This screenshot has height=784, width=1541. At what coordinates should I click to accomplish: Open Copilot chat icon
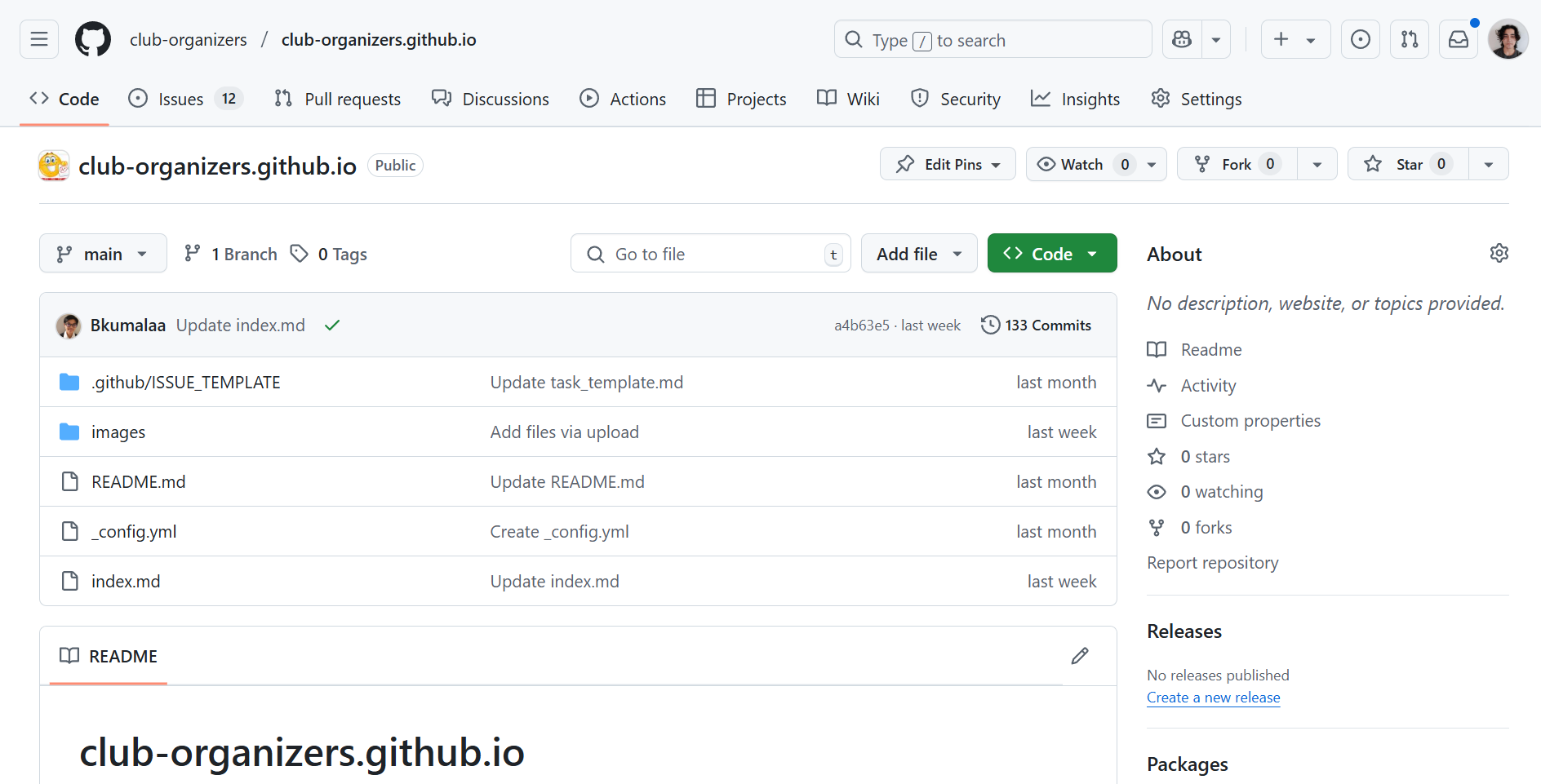click(x=1182, y=39)
